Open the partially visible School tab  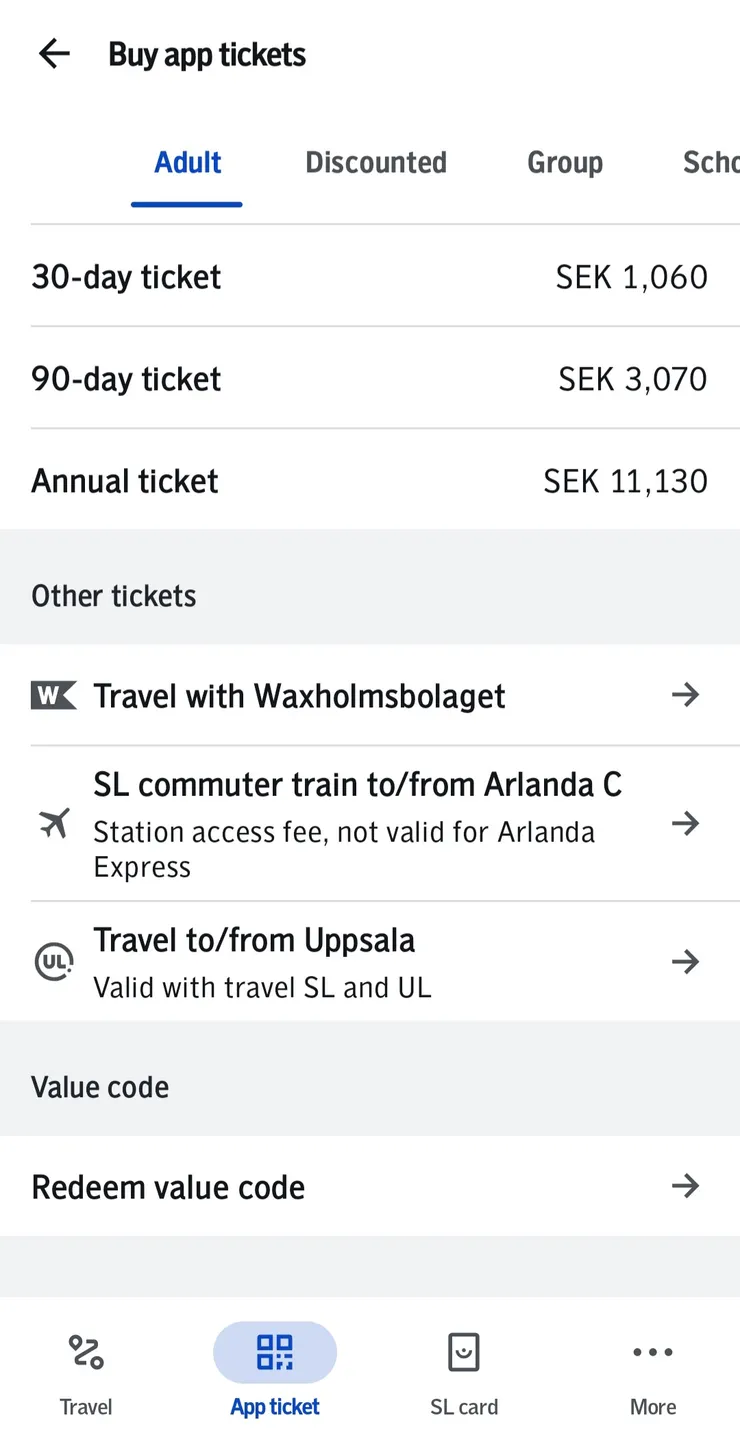(710, 162)
